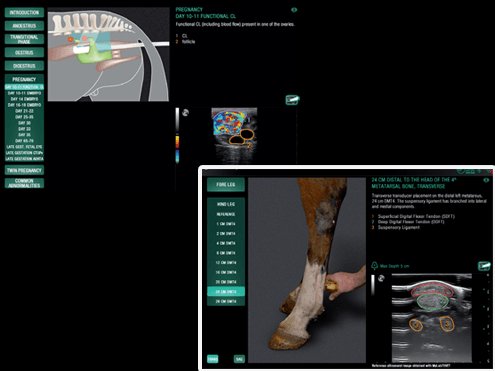The width and height of the screenshot is (495, 371).
Task: Click the globe icon beside the Doppler ultrasound
Action: pos(185,113)
